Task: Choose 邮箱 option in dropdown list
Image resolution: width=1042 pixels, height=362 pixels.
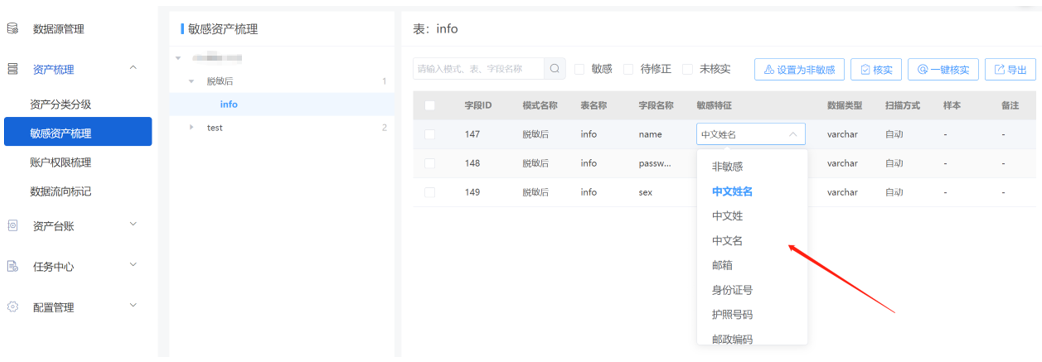Action: [x=722, y=265]
